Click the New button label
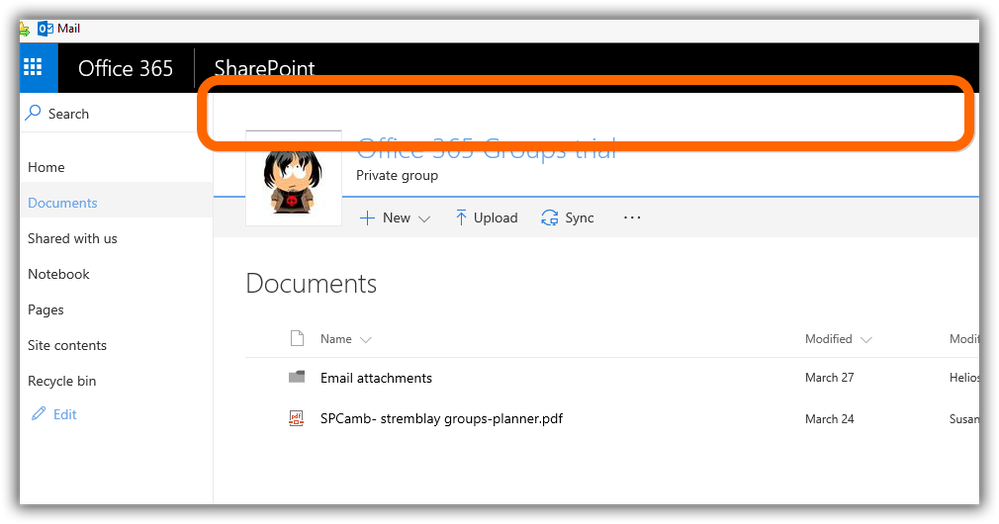999x524 pixels. click(396, 218)
